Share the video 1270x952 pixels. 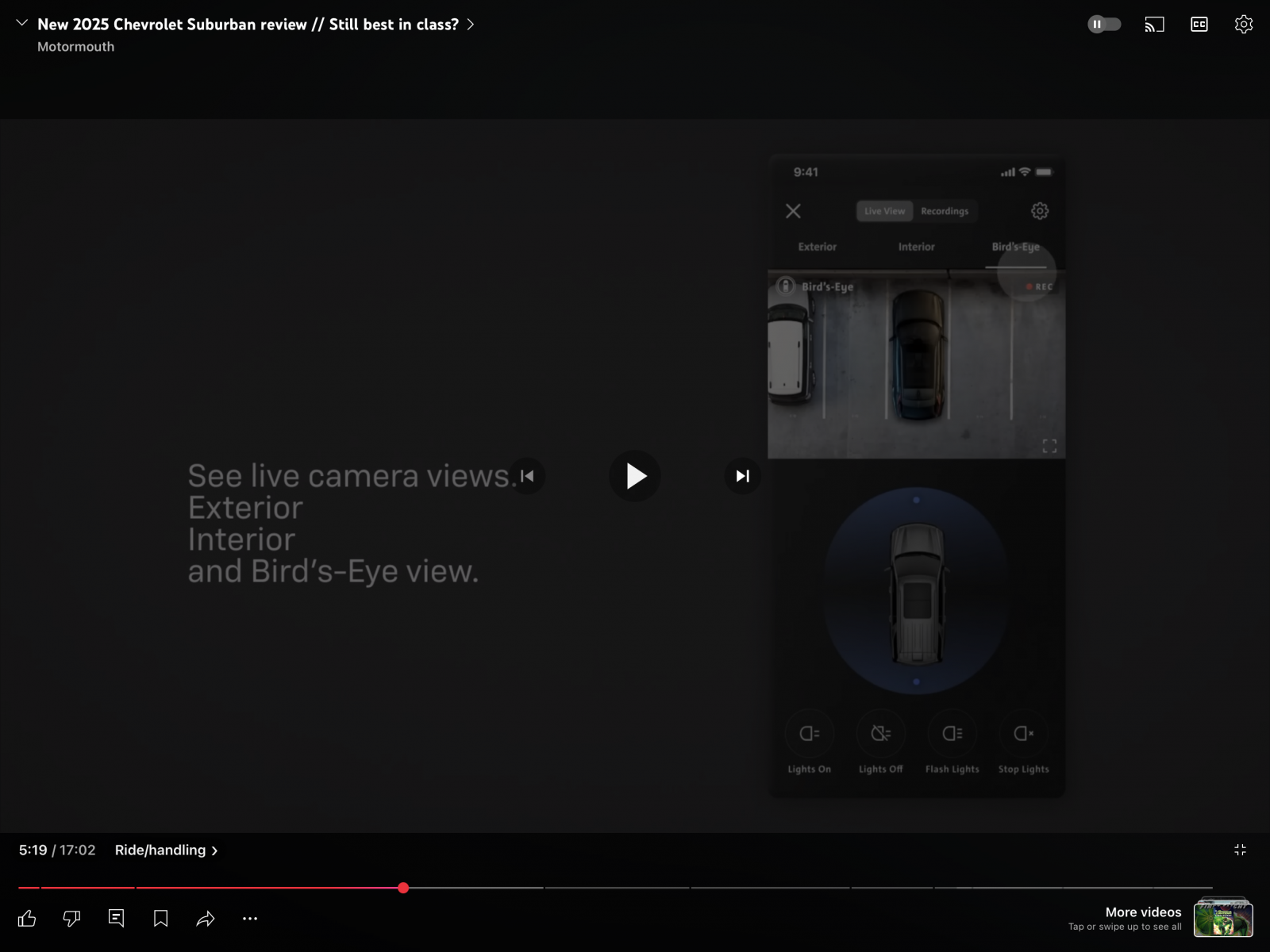[x=206, y=919]
